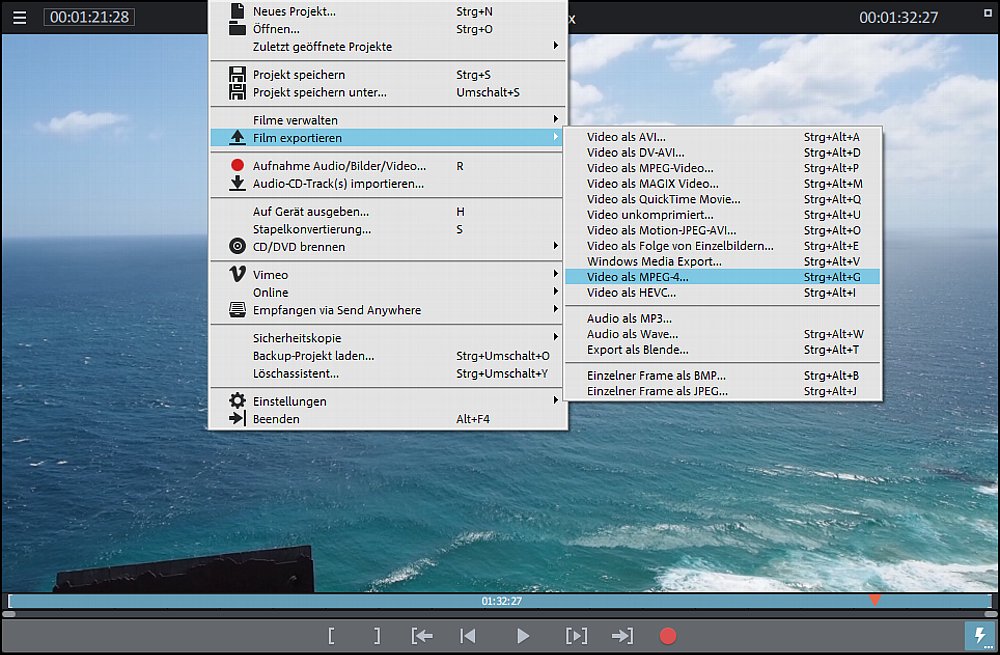Expand Zuletzt geöffnete Projekte submenu
Viewport: 1000px width, 655px height.
[322, 47]
